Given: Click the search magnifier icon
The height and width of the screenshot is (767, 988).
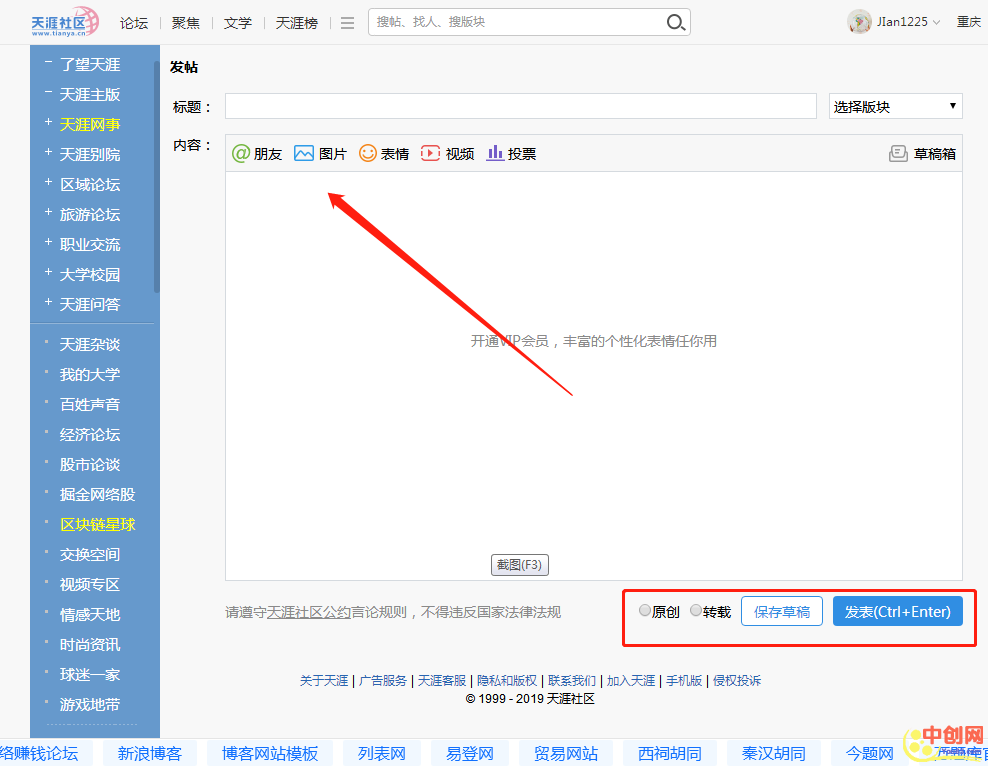Looking at the screenshot, I should [x=676, y=22].
